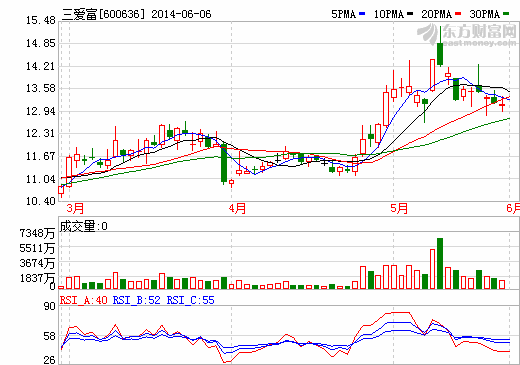This screenshot has width=520, height=365.
Task: Click the date 2014-06-06 in title
Action: click(181, 14)
